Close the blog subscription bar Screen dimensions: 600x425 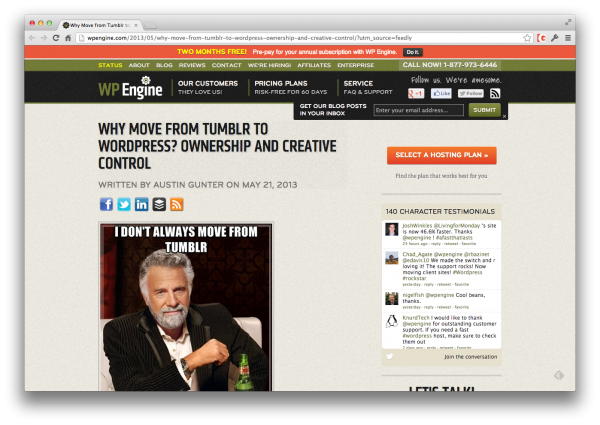(504, 116)
